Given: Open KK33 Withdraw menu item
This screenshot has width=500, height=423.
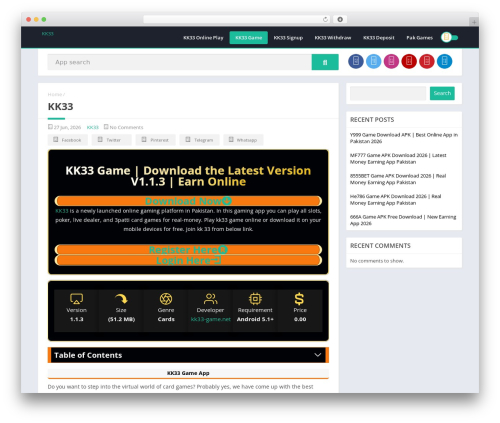Looking at the screenshot, I should coord(333,38).
